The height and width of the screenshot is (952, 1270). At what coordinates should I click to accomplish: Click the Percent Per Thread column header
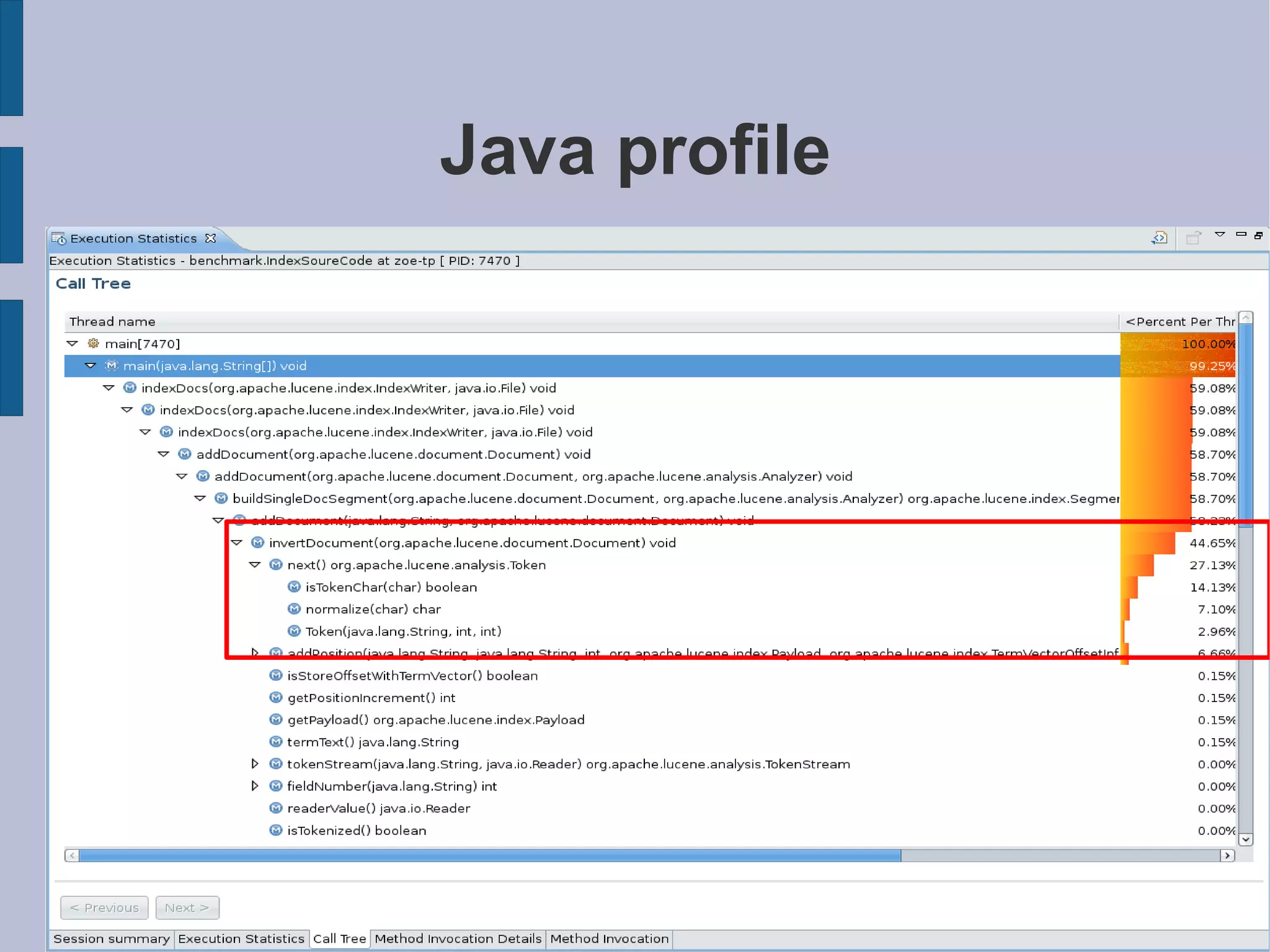pyautogui.click(x=1179, y=321)
